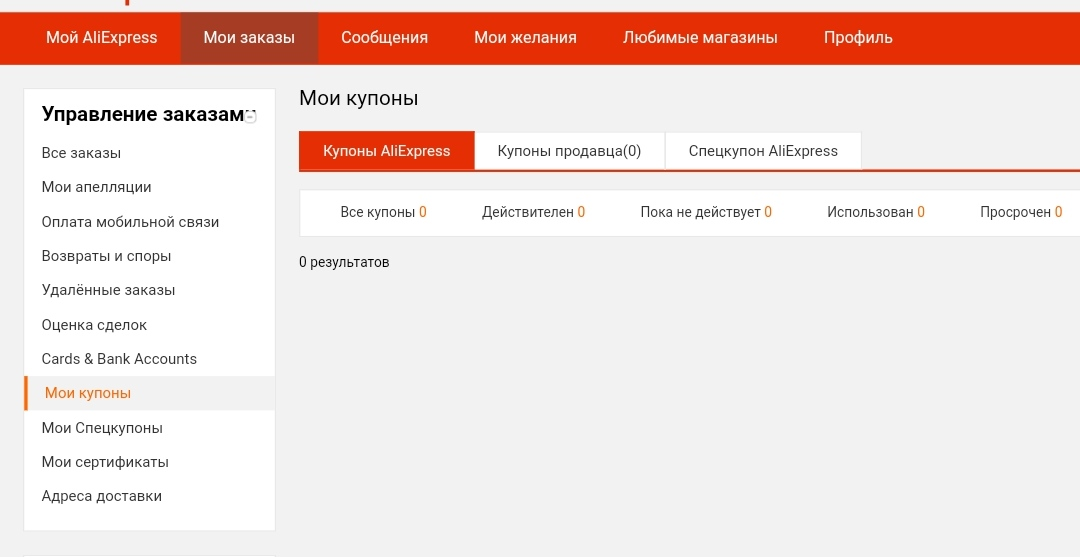Click the 0 результатов text

coord(344,262)
